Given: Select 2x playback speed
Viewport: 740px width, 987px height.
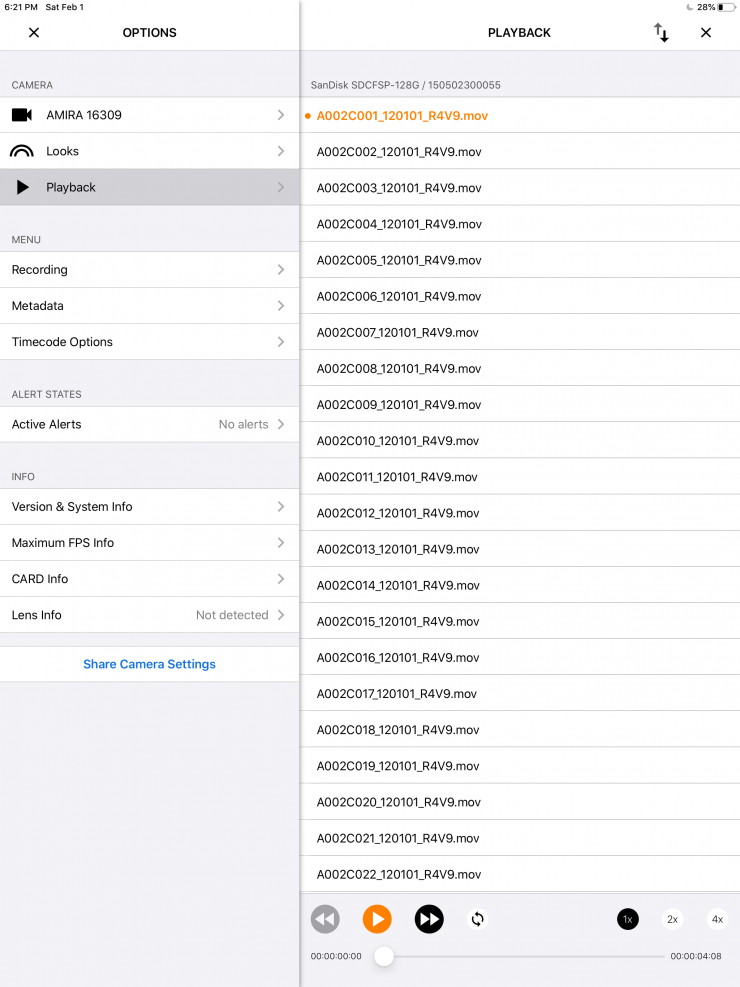Looking at the screenshot, I should [x=673, y=919].
